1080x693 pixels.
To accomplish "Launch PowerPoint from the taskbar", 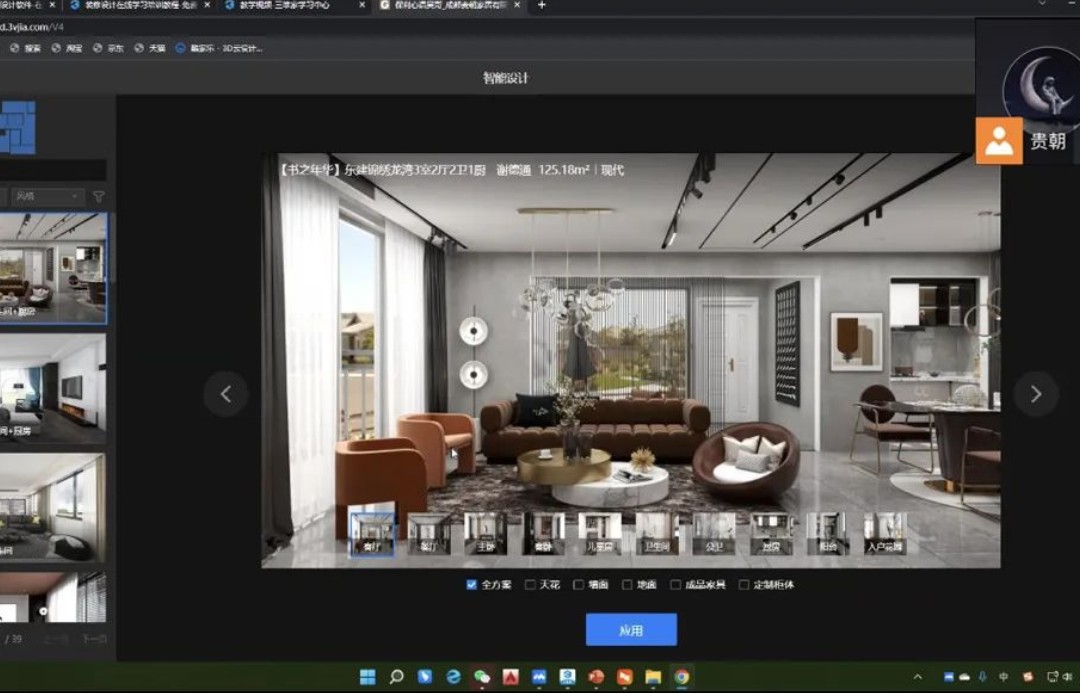I will click(596, 677).
